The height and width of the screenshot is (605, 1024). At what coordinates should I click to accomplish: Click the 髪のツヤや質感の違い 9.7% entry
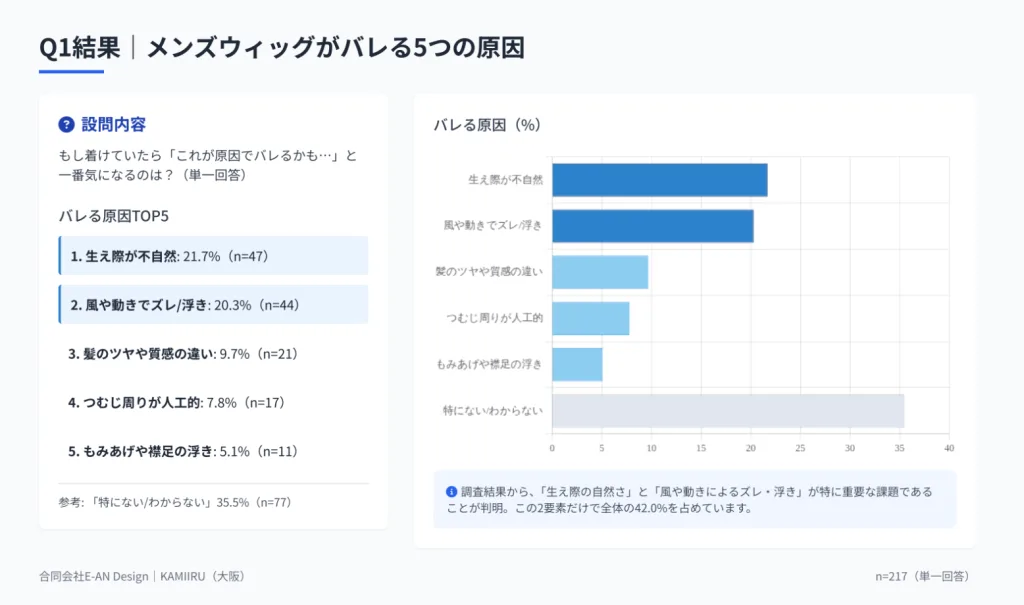tap(183, 354)
